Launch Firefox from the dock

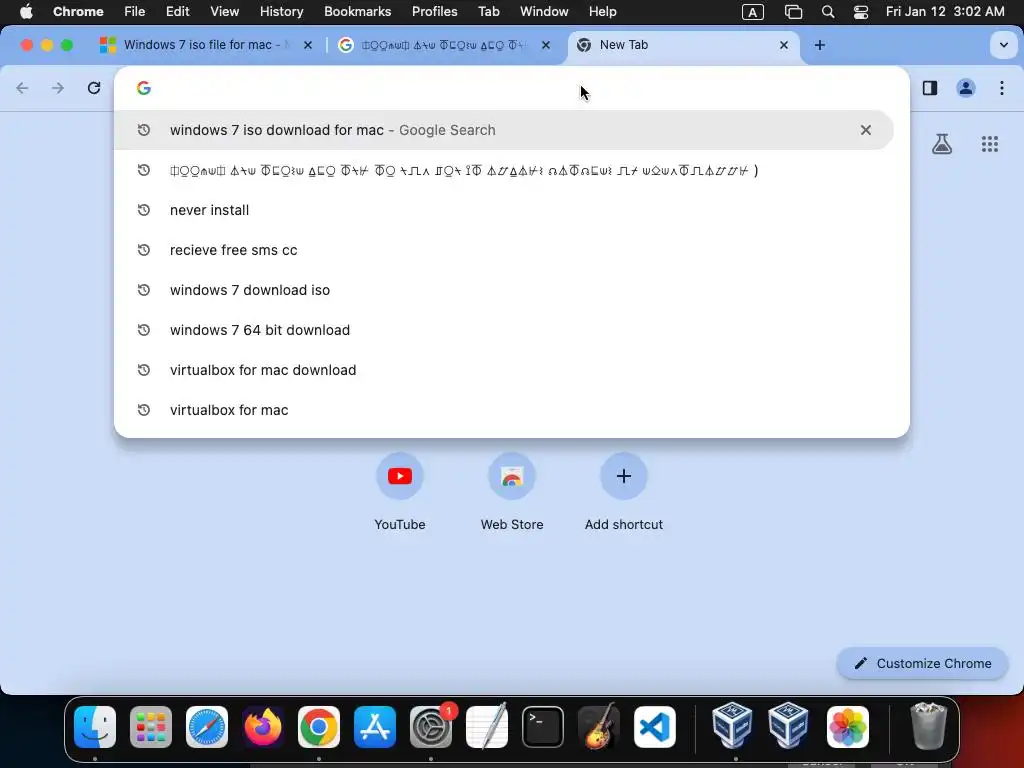[263, 727]
